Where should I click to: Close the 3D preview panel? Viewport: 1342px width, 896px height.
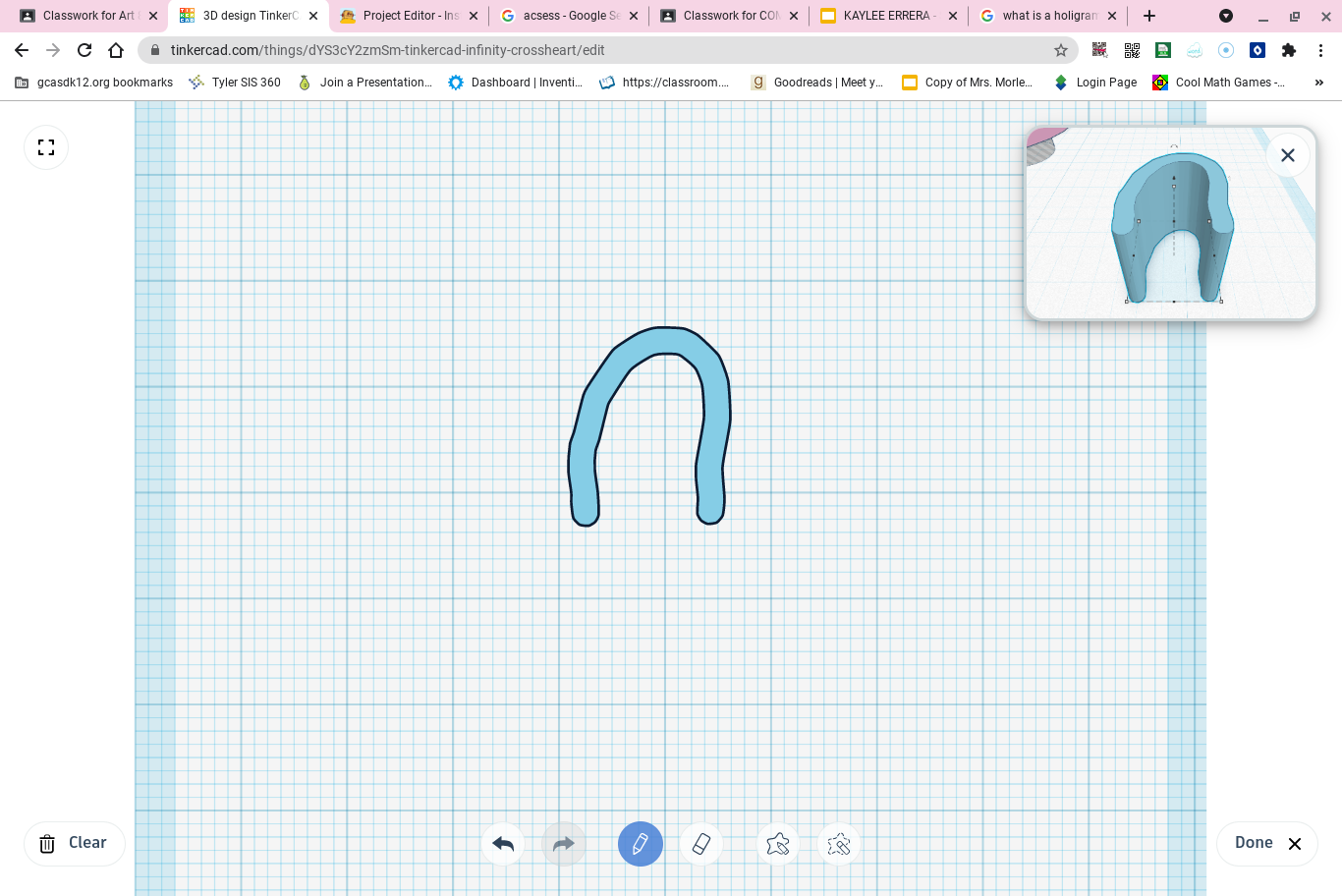tap(1288, 155)
